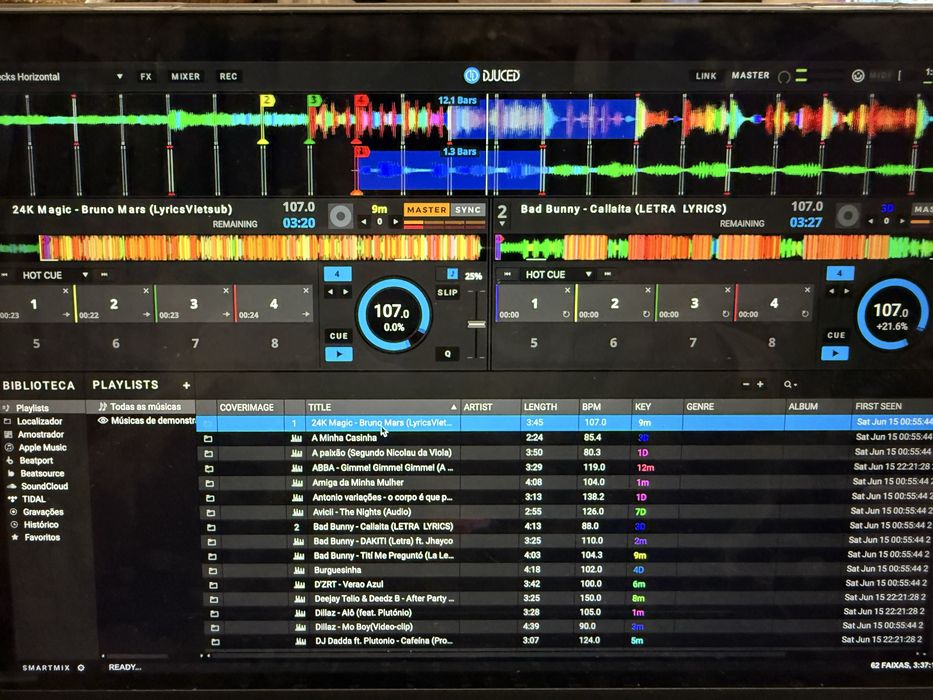Double deck 2 loop size with right arrow

[x=847, y=291]
